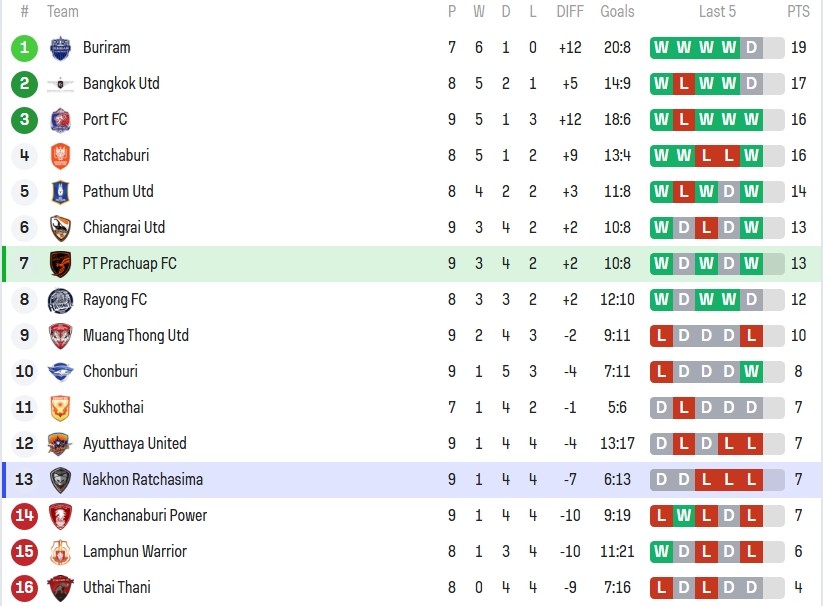Image resolution: width=823 pixels, height=606 pixels.
Task: Click the Muang Thong Utd logo
Action: pyautogui.click(x=60, y=336)
